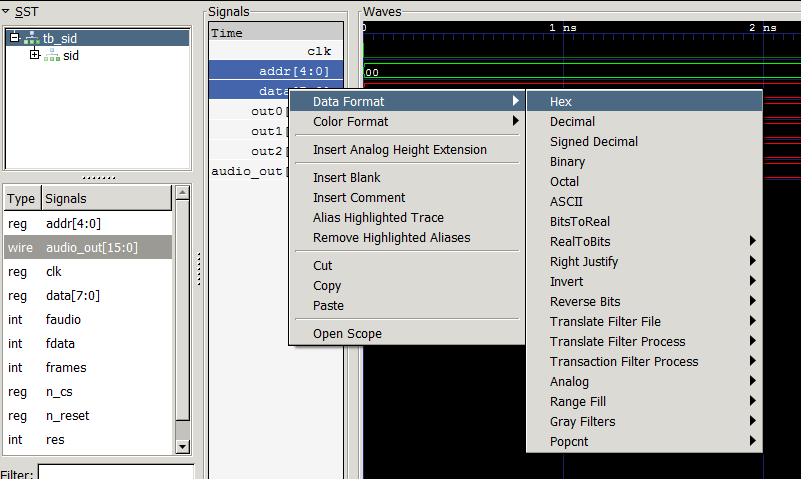Image resolution: width=801 pixels, height=479 pixels.
Task: Click the sid submodule icon
Action: point(52,56)
